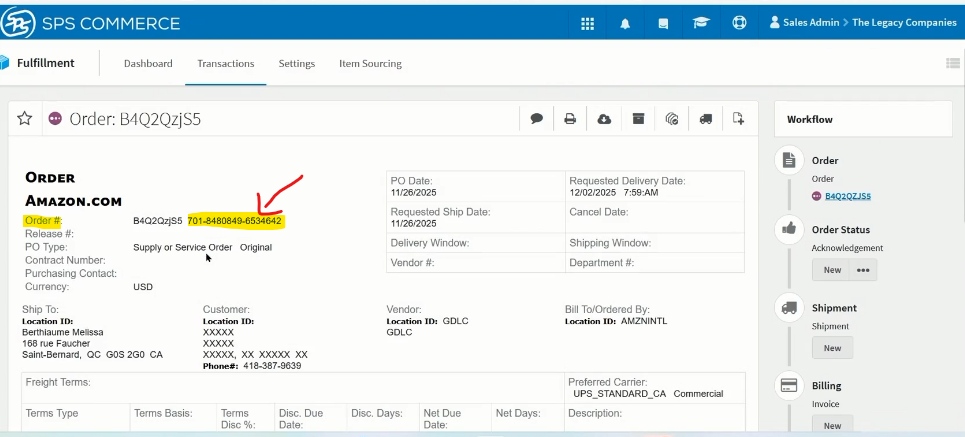
Task: Click the purple order status dot icon
Action: point(55,119)
